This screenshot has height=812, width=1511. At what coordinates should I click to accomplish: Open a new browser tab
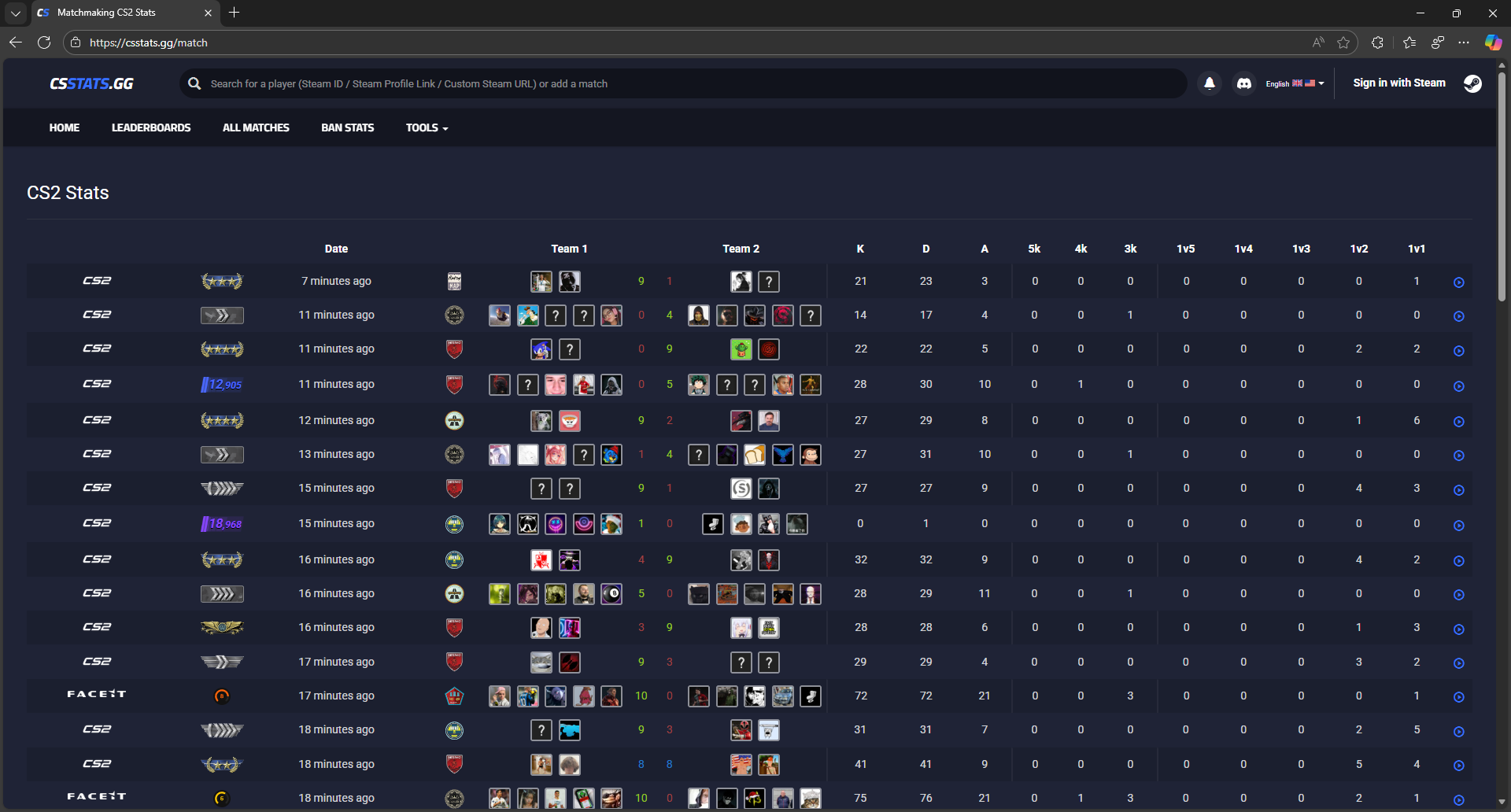click(234, 13)
